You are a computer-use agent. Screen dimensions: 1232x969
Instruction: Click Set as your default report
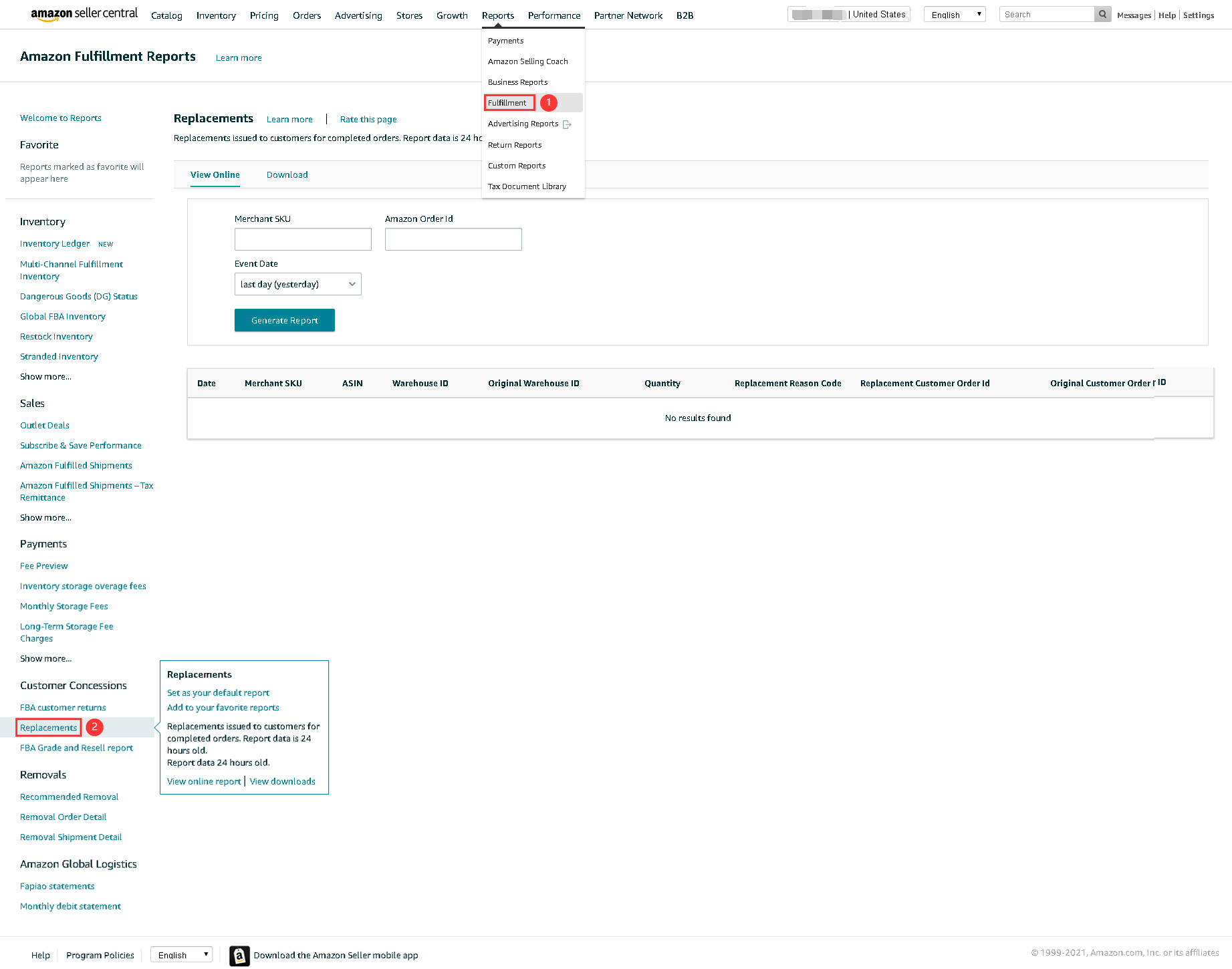pos(218,693)
